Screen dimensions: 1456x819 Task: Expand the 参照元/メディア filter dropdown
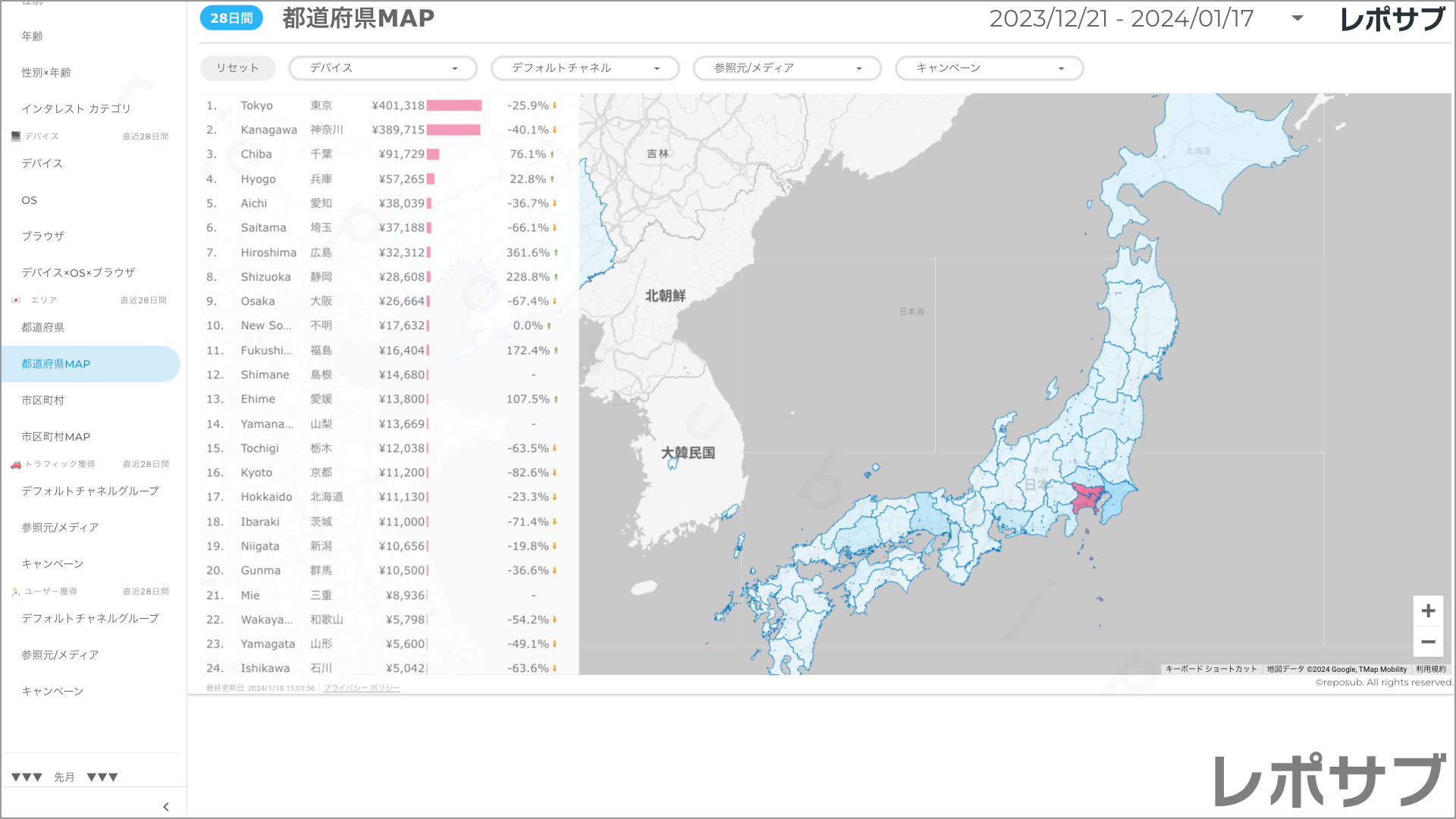click(x=787, y=68)
